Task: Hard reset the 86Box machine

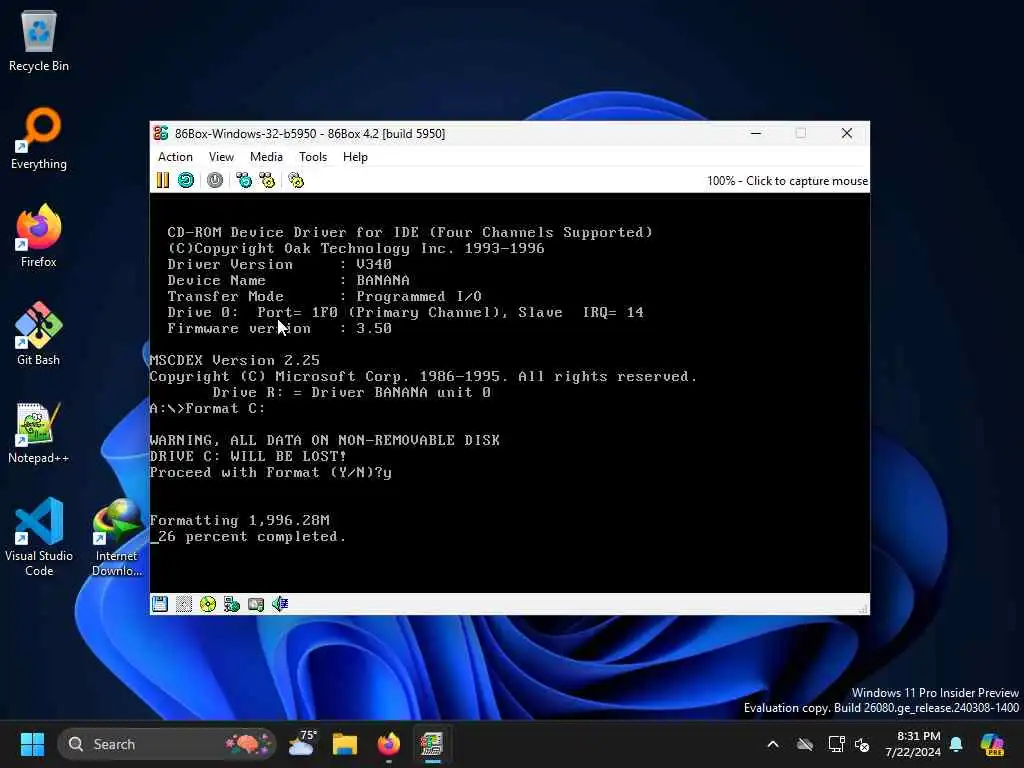Action: pyautogui.click(x=186, y=180)
